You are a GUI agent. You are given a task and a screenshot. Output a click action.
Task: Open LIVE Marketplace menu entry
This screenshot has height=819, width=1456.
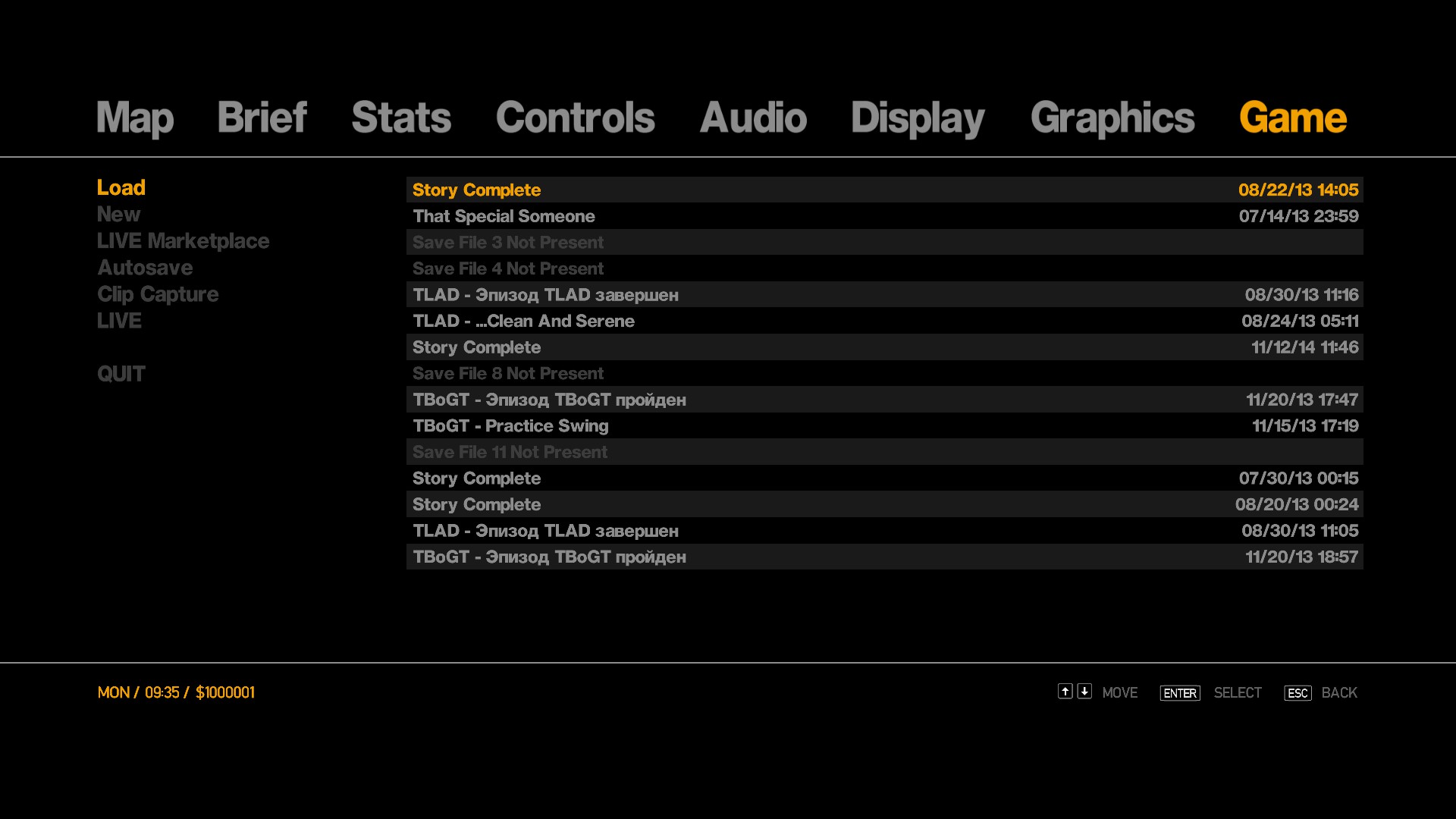pyautogui.click(x=183, y=241)
